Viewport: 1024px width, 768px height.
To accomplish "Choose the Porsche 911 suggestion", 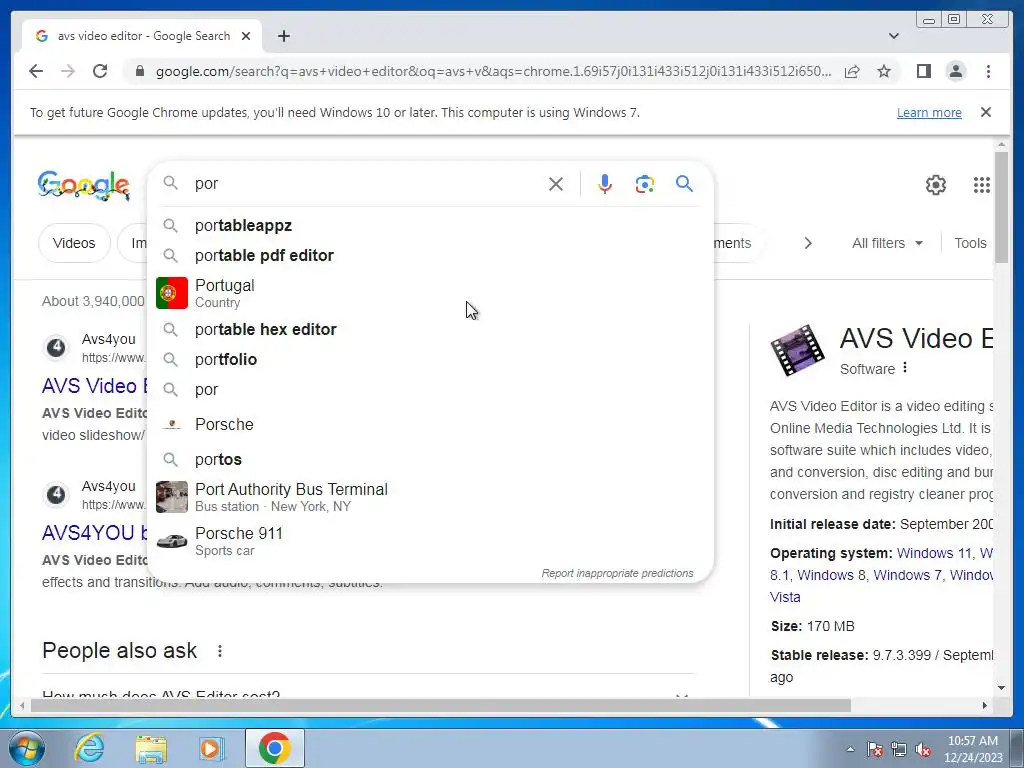I will [431, 541].
